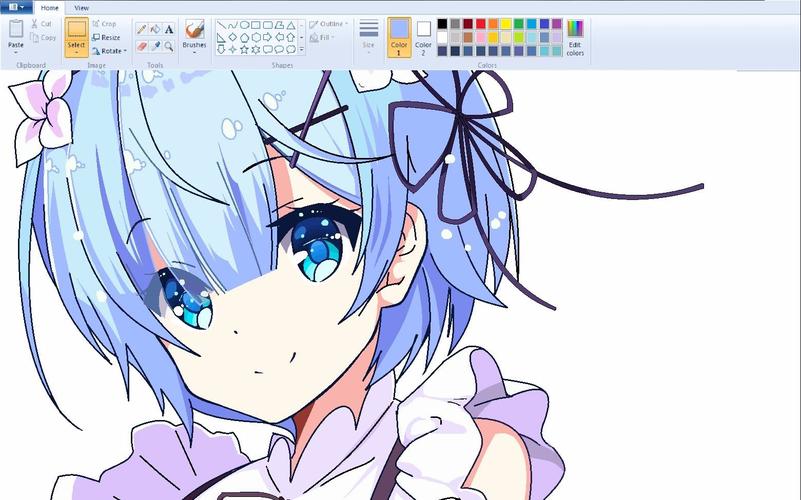Pick the Eraser tool
Viewport: 801px width, 500px height.
[142, 46]
